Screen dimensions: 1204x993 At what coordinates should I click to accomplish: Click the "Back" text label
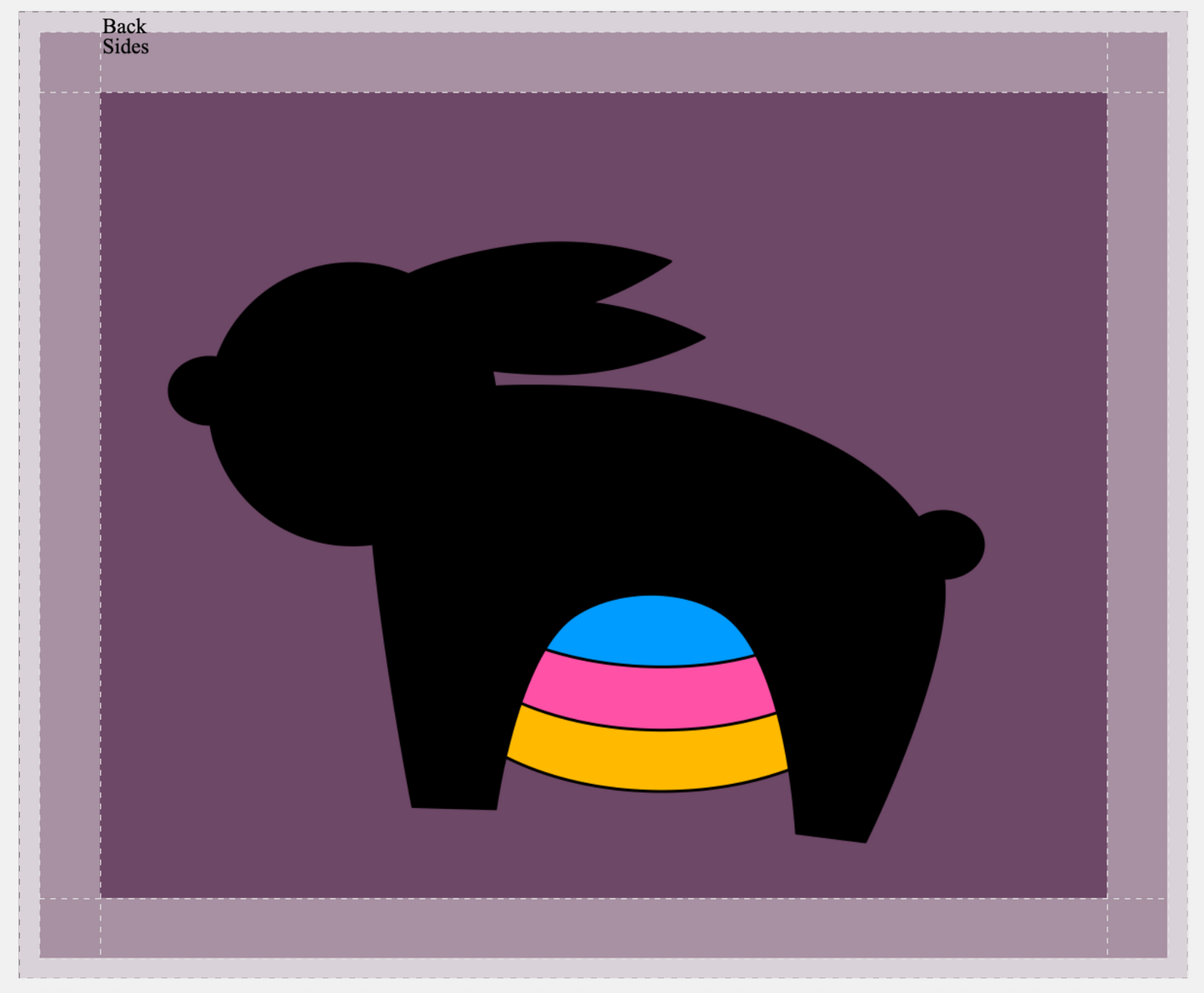tap(124, 27)
